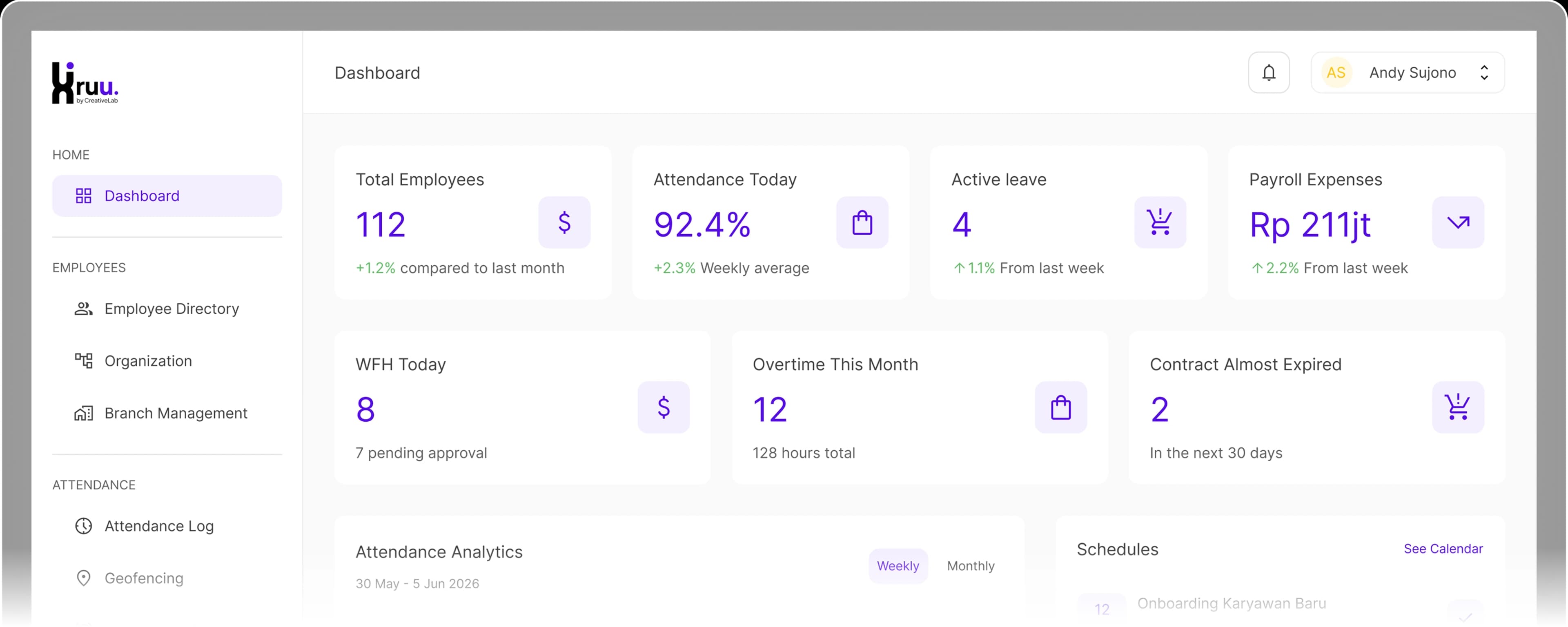The image size is (1568, 627).
Task: Open Geofencing from the sidebar
Action: [x=167, y=578]
